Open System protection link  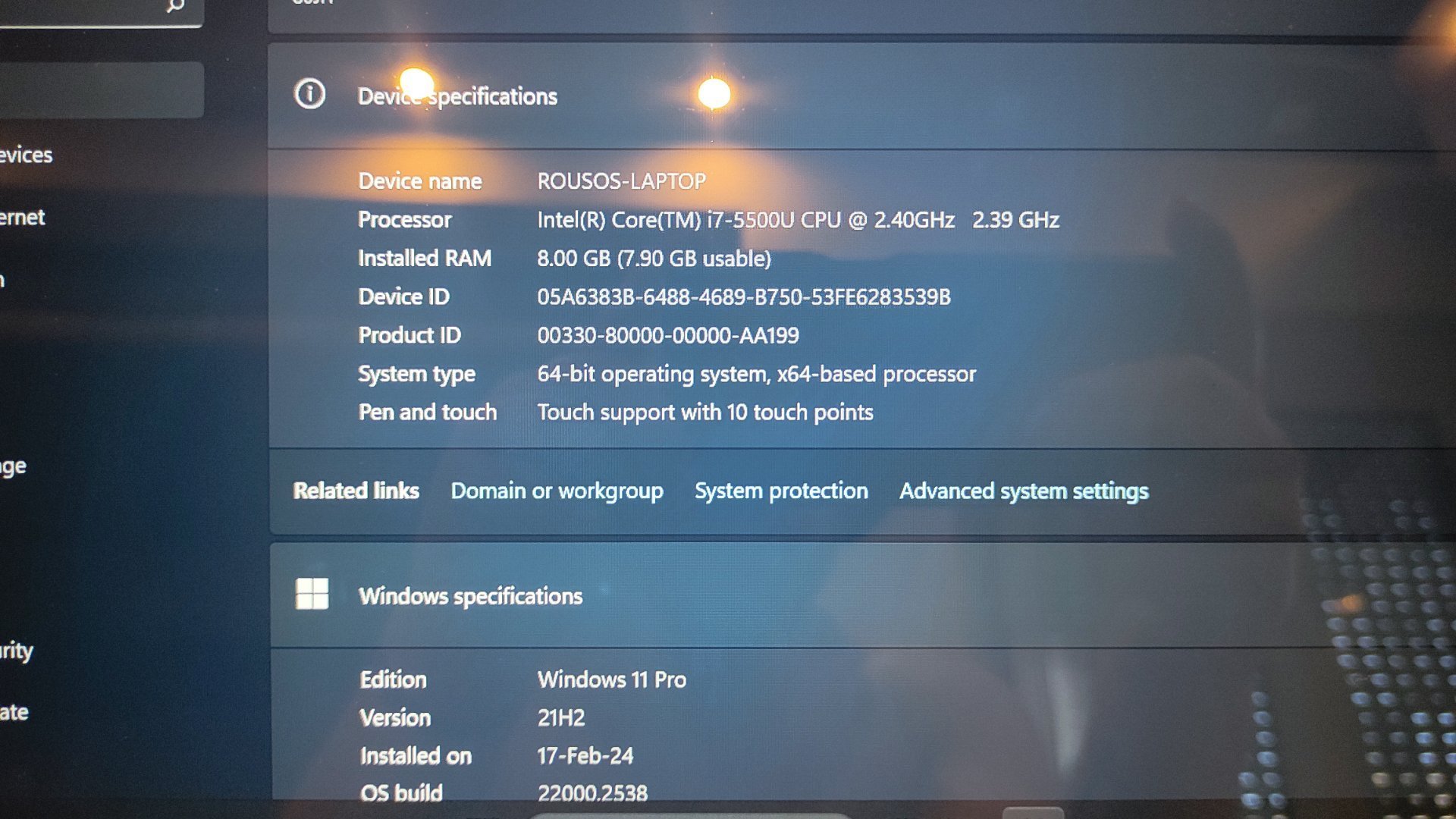[x=781, y=491]
